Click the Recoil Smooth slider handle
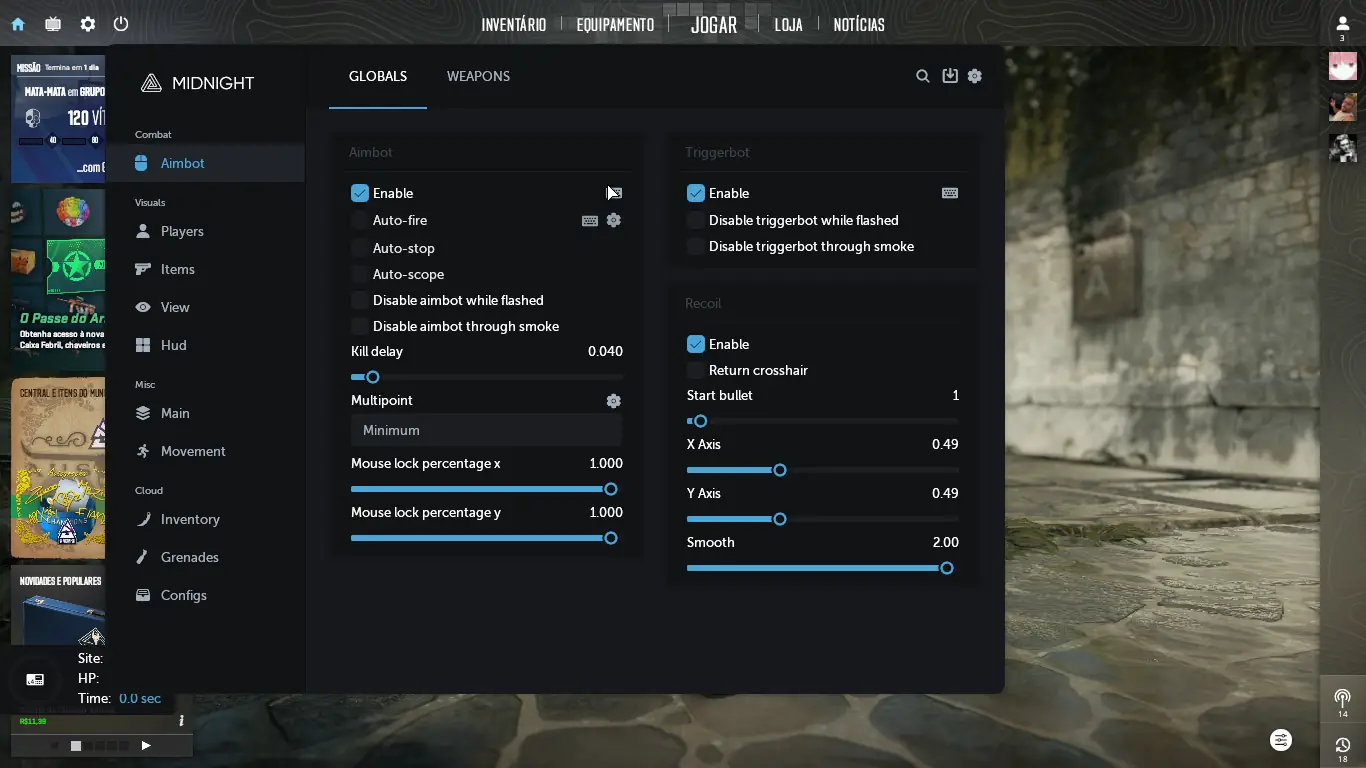Screen dimensions: 1366x768 [946, 568]
